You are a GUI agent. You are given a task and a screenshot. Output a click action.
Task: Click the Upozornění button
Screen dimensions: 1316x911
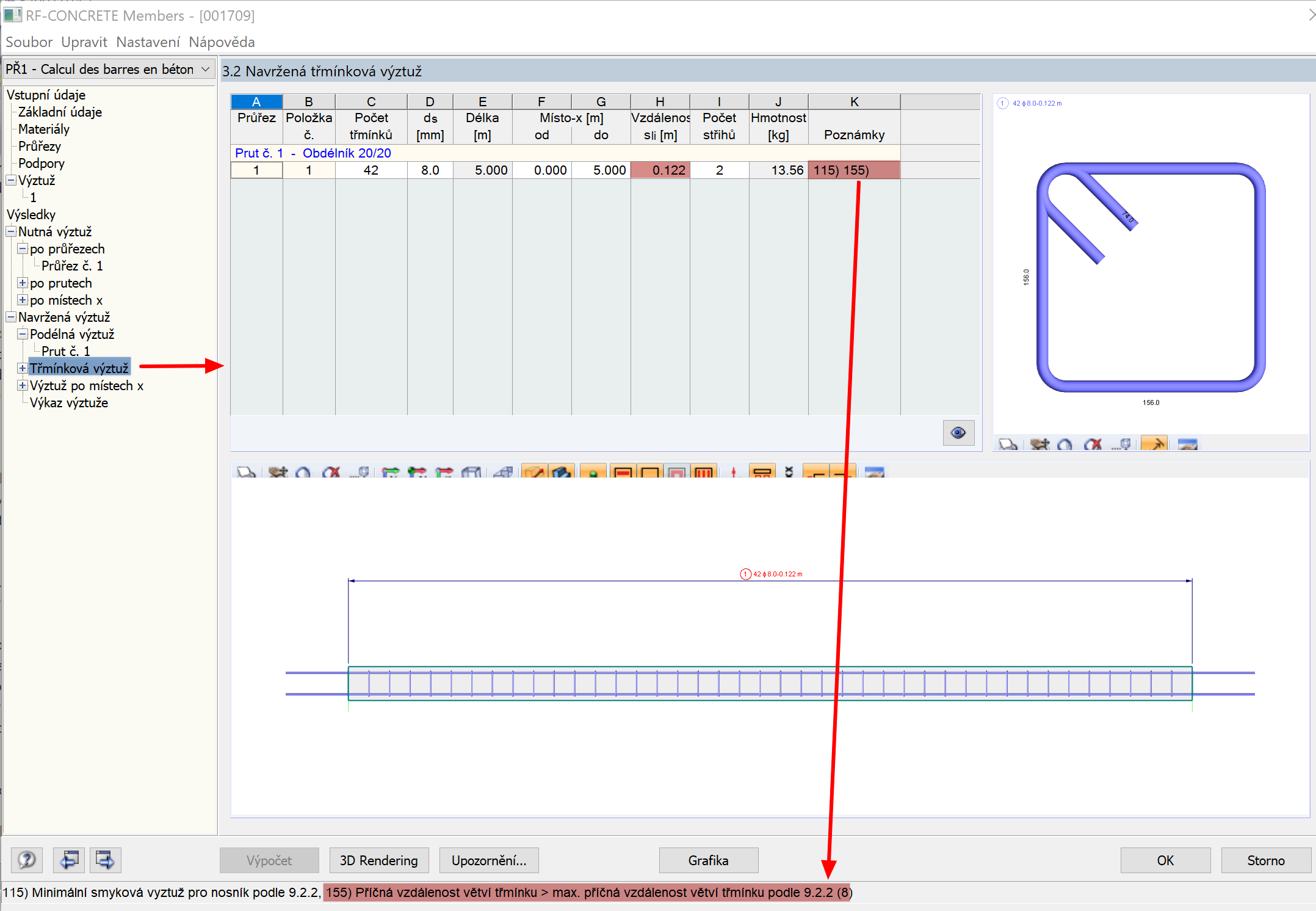point(488,860)
